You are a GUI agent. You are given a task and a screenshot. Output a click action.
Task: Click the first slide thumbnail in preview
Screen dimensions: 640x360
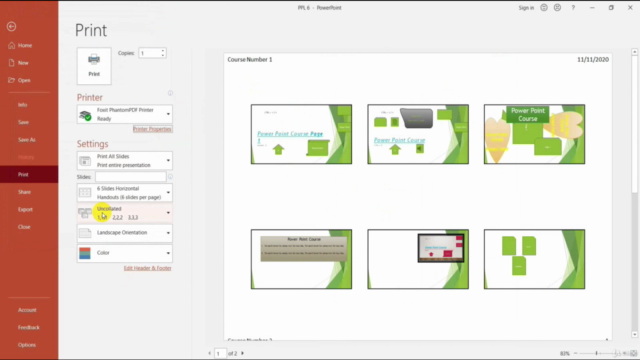coord(301,134)
